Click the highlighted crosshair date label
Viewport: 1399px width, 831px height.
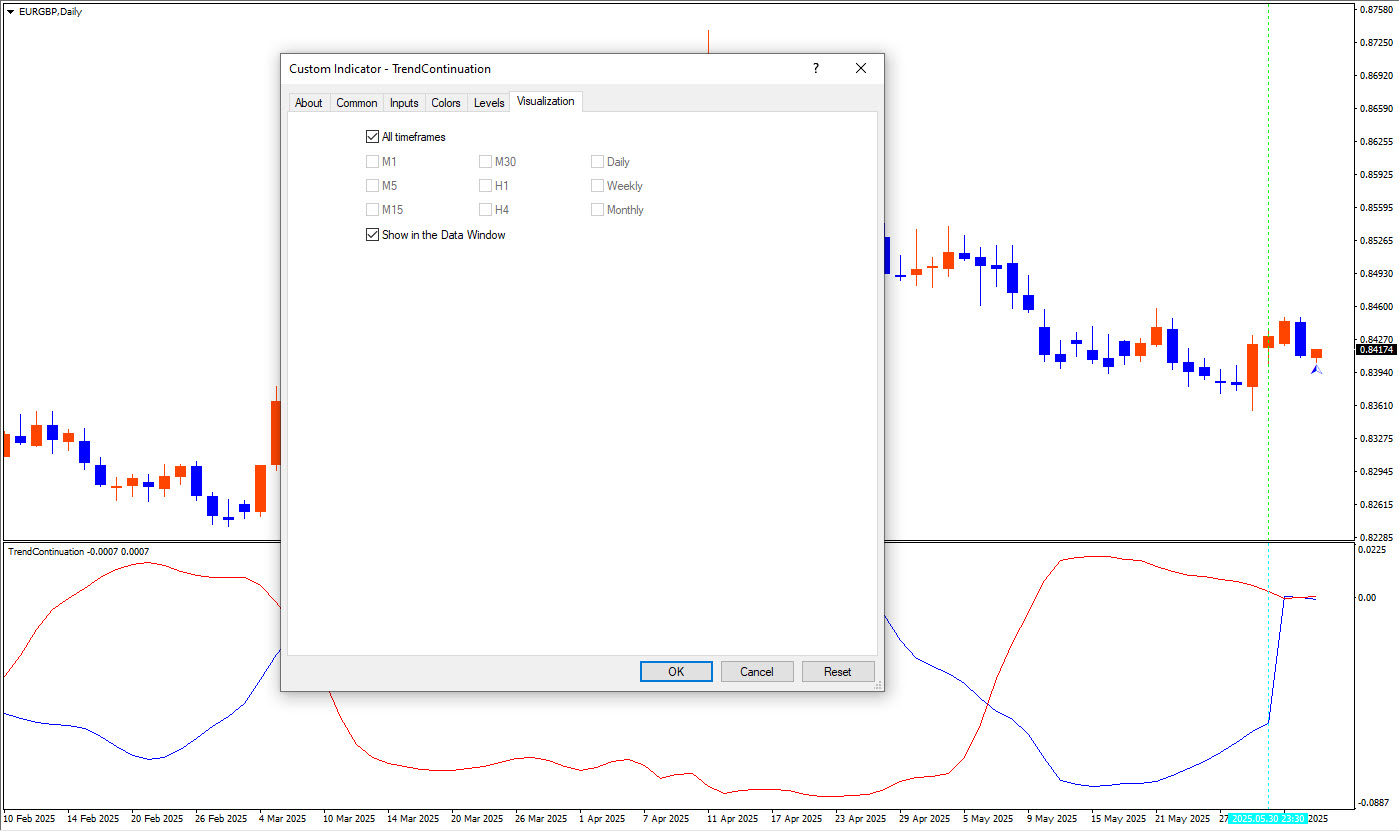[1268, 818]
